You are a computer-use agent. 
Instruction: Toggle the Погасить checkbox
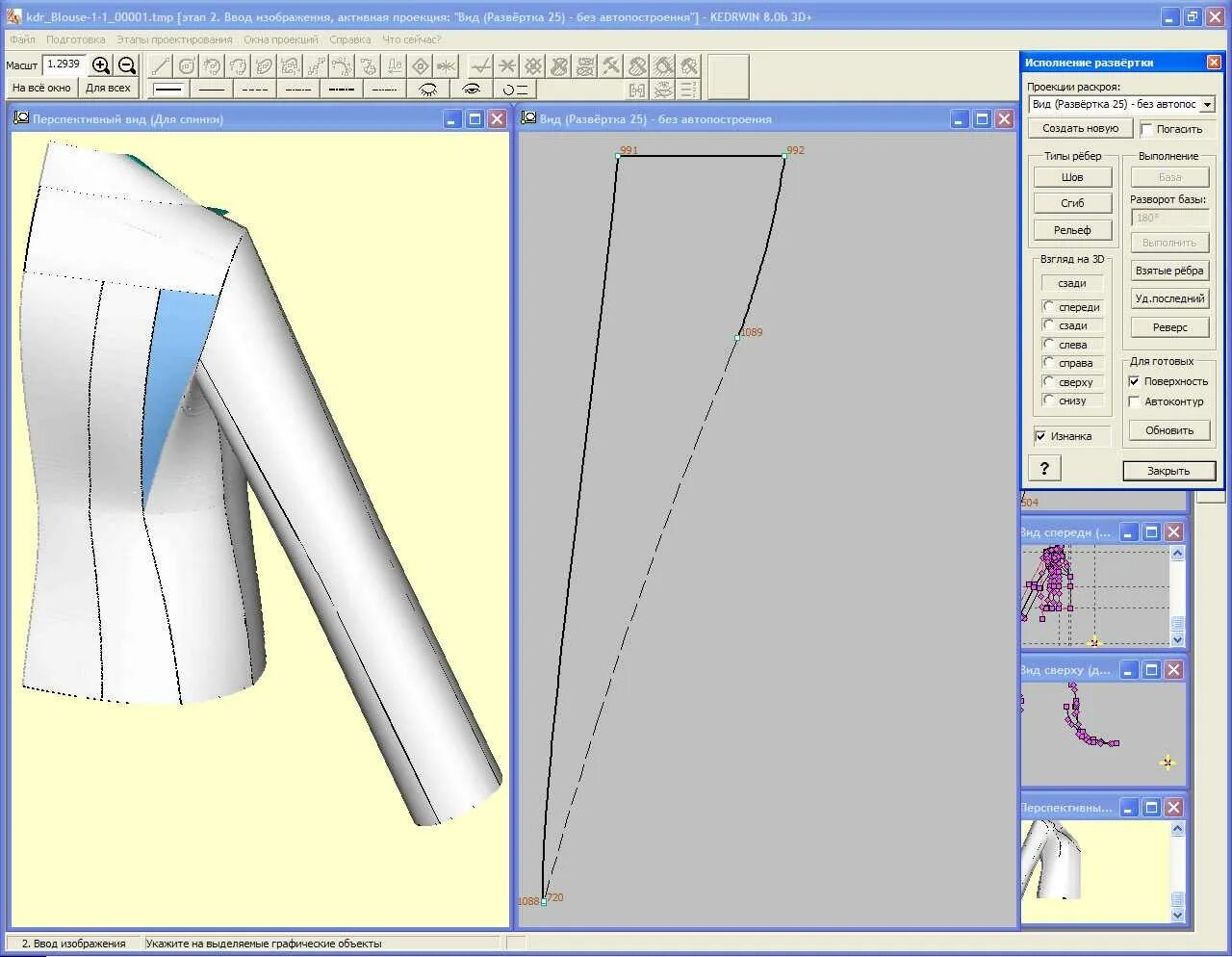(1146, 129)
